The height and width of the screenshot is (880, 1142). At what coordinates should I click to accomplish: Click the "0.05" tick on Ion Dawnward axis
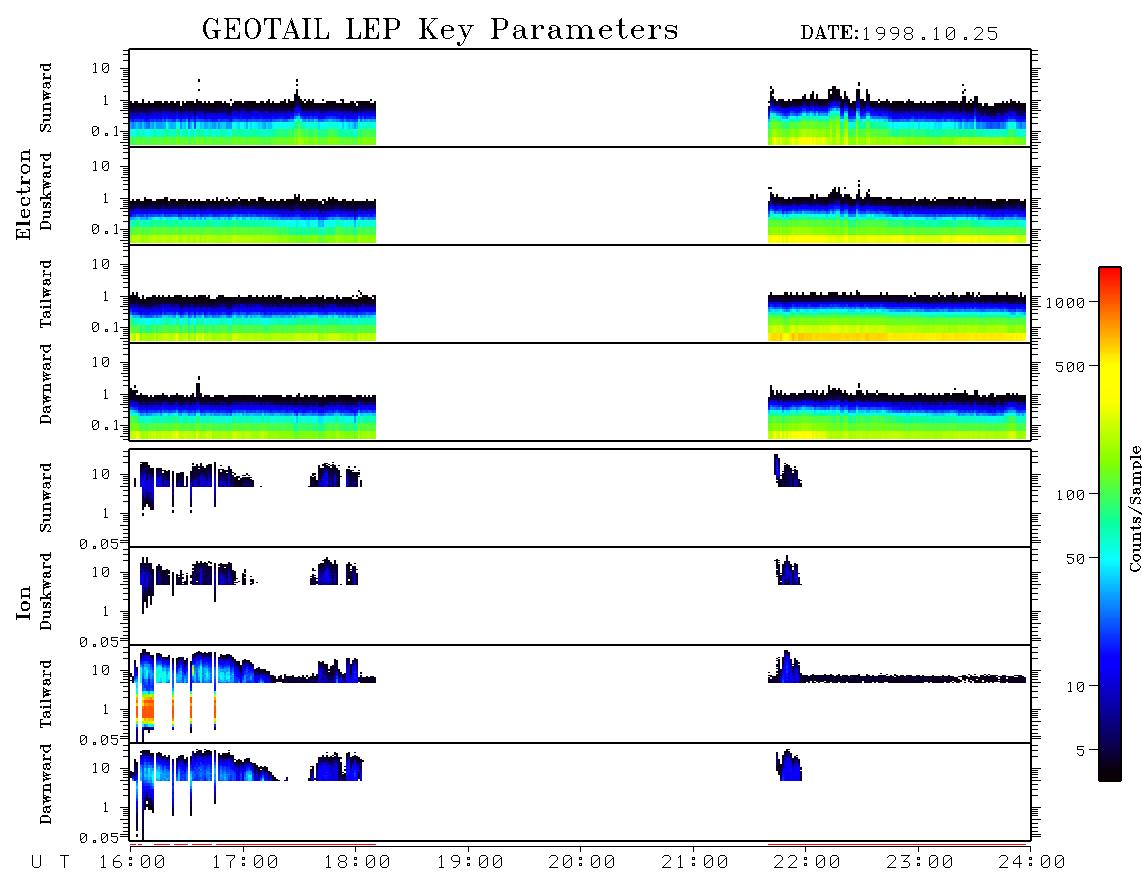tap(98, 838)
